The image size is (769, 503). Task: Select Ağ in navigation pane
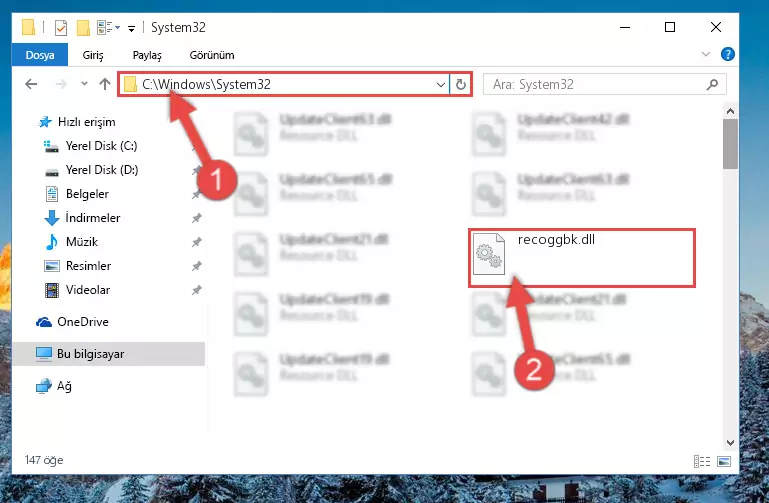[54, 386]
